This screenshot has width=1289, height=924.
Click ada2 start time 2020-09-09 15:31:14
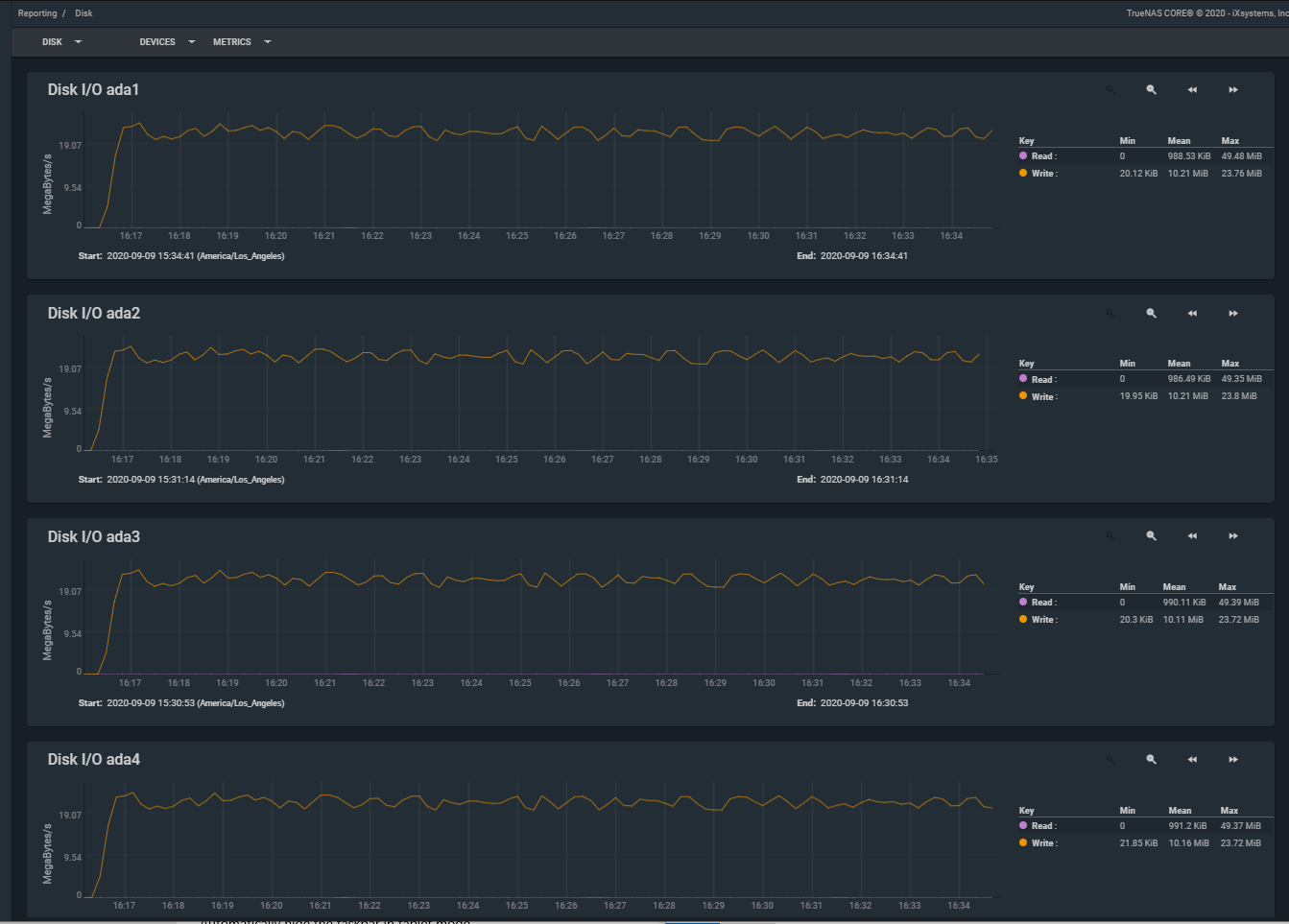[195, 480]
